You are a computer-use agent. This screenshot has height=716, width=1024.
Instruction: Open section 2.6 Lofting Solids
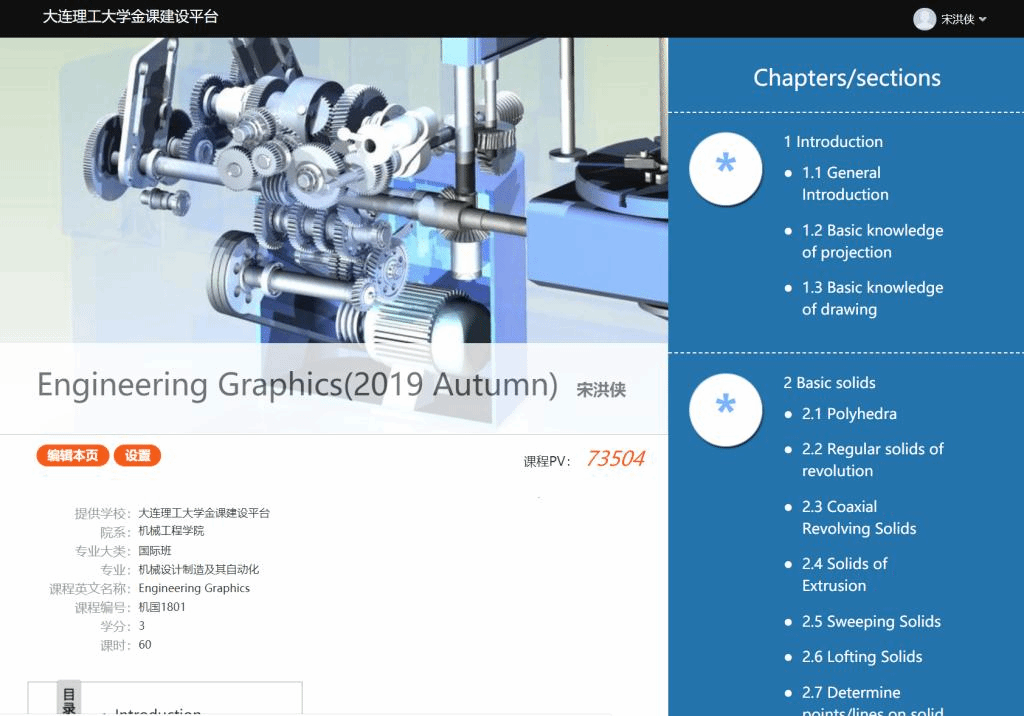click(x=861, y=657)
